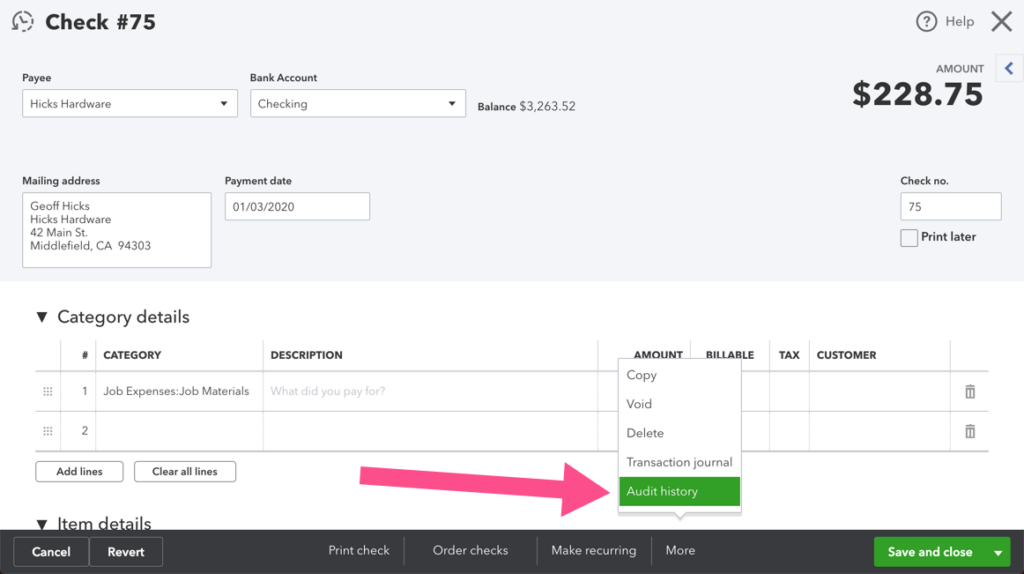The image size is (1024, 574).
Task: Edit the Check no. field
Action: pos(950,206)
